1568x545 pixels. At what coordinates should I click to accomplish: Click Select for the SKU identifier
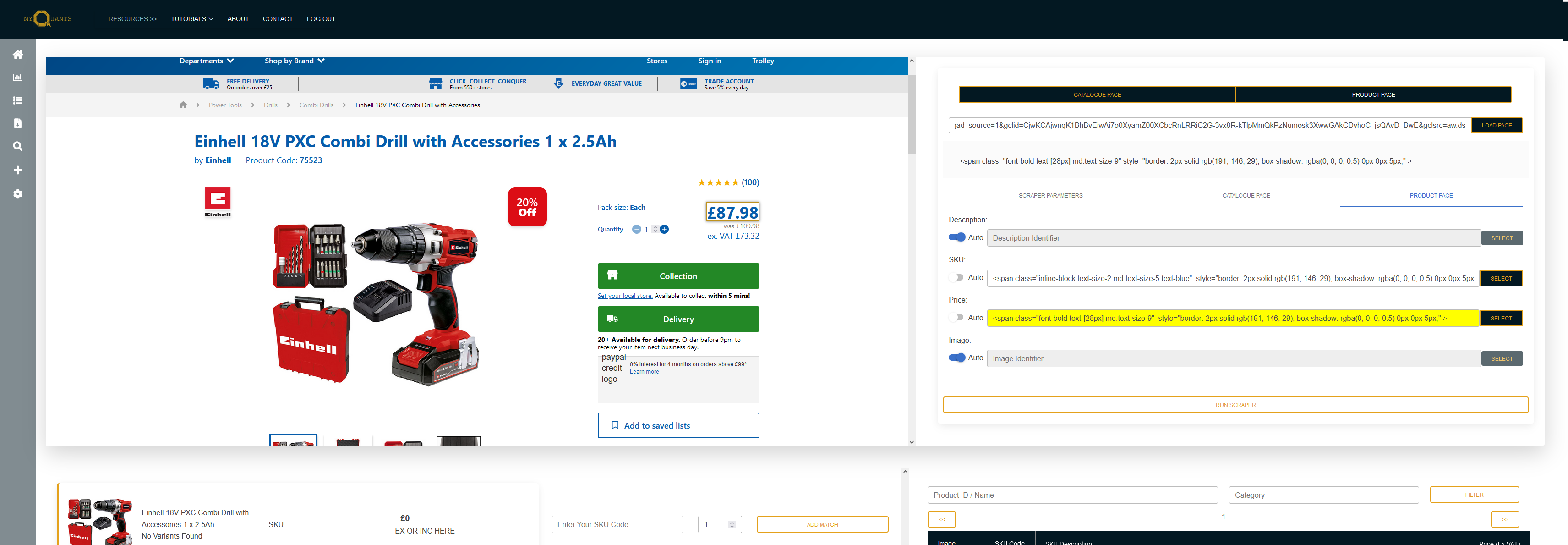(x=1501, y=278)
